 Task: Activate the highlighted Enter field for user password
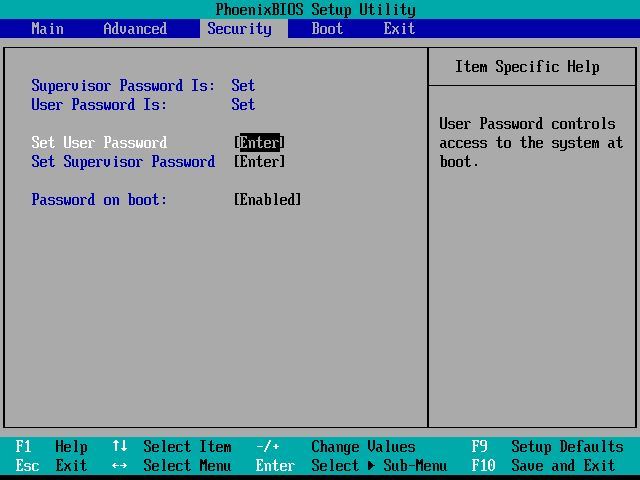point(259,142)
